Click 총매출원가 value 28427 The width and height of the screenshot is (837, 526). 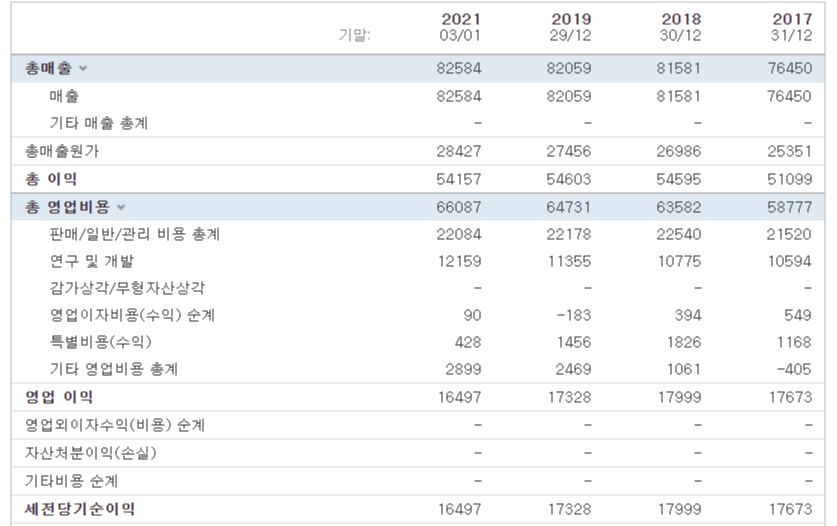(459, 151)
